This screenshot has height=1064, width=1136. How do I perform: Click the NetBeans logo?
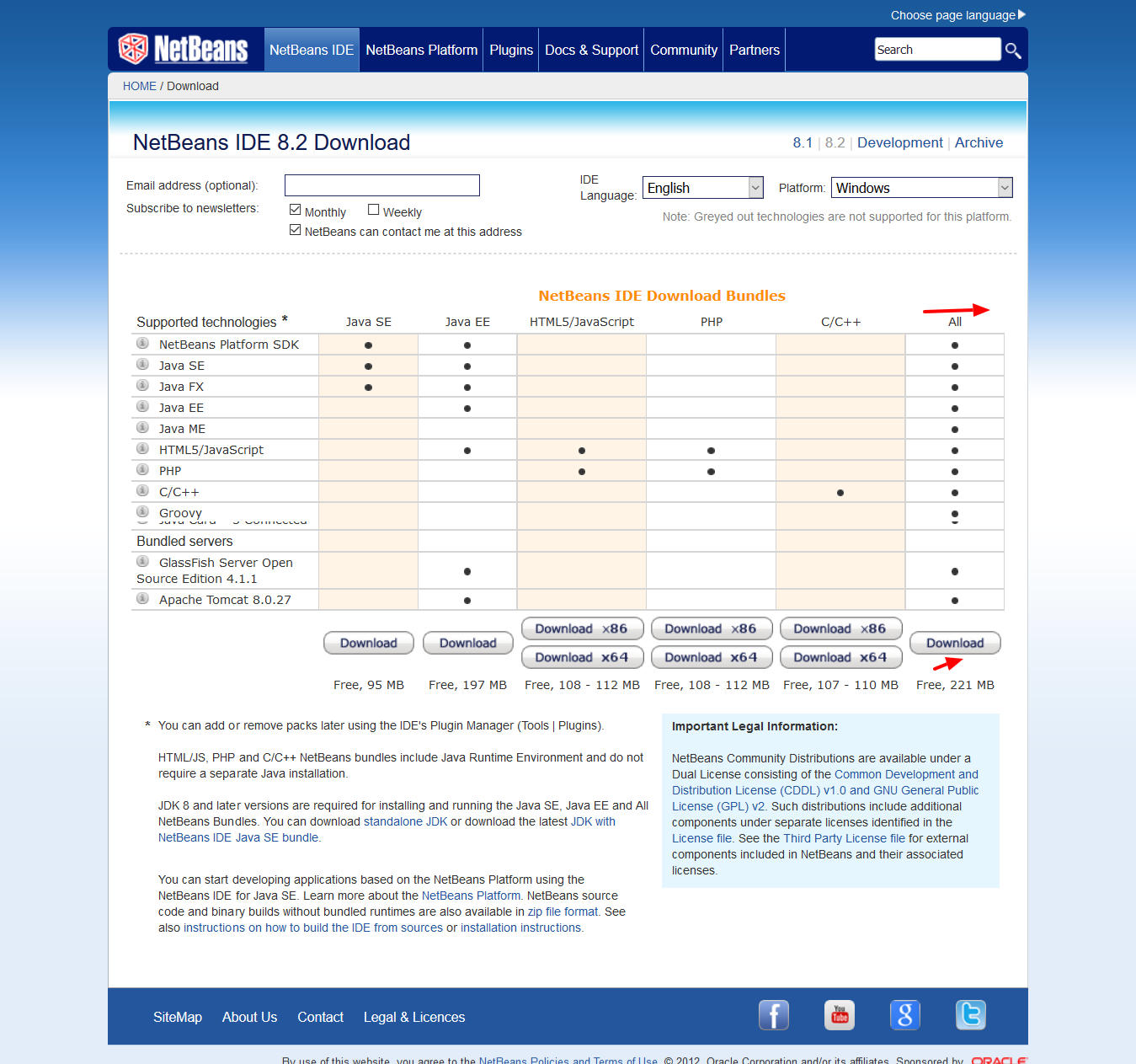click(x=183, y=49)
